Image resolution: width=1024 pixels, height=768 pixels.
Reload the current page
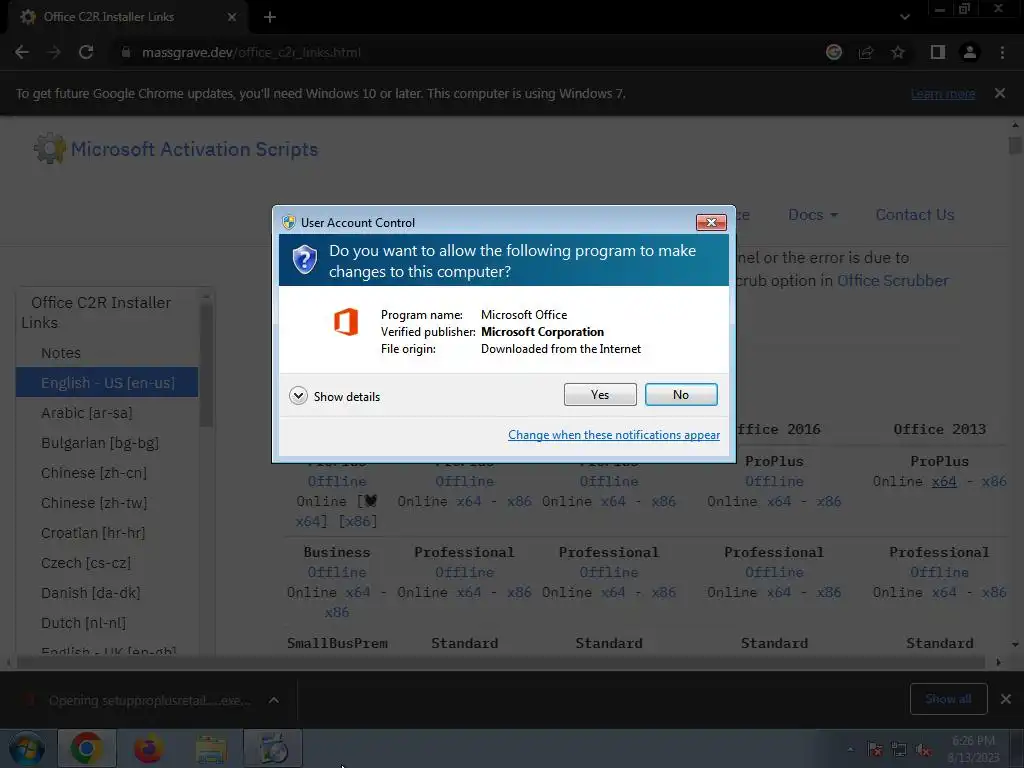coord(86,52)
